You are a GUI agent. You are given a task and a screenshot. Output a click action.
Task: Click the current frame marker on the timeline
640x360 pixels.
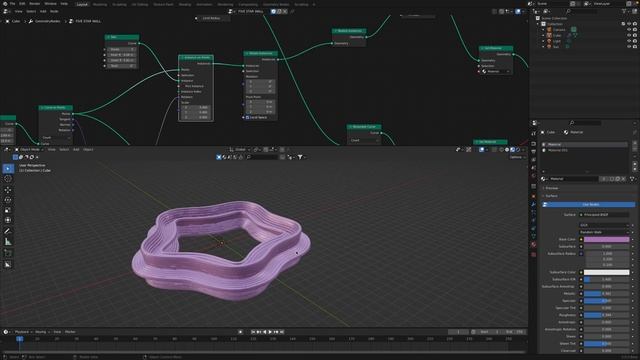coord(19,339)
